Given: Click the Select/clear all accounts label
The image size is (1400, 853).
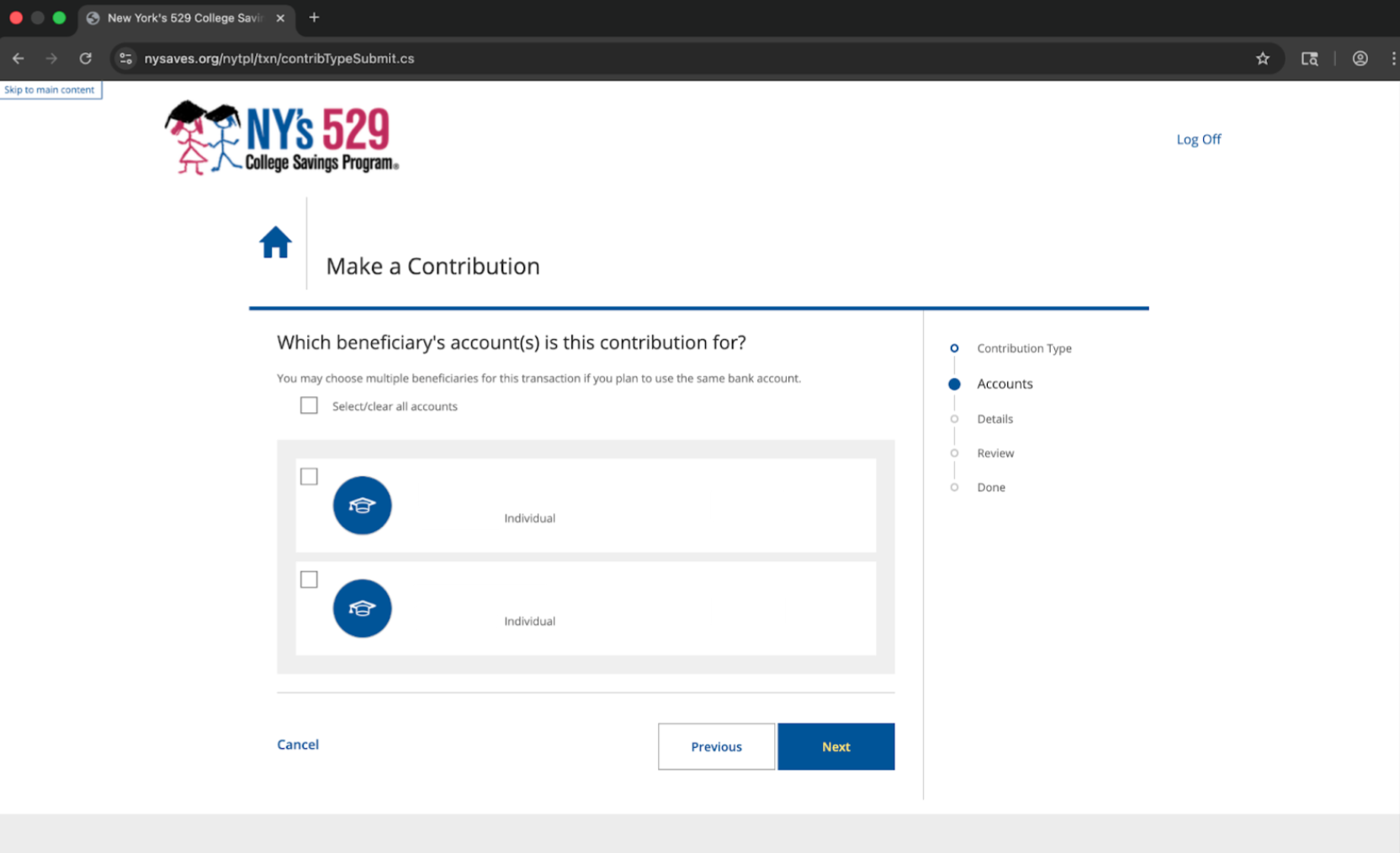Looking at the screenshot, I should tap(395, 406).
